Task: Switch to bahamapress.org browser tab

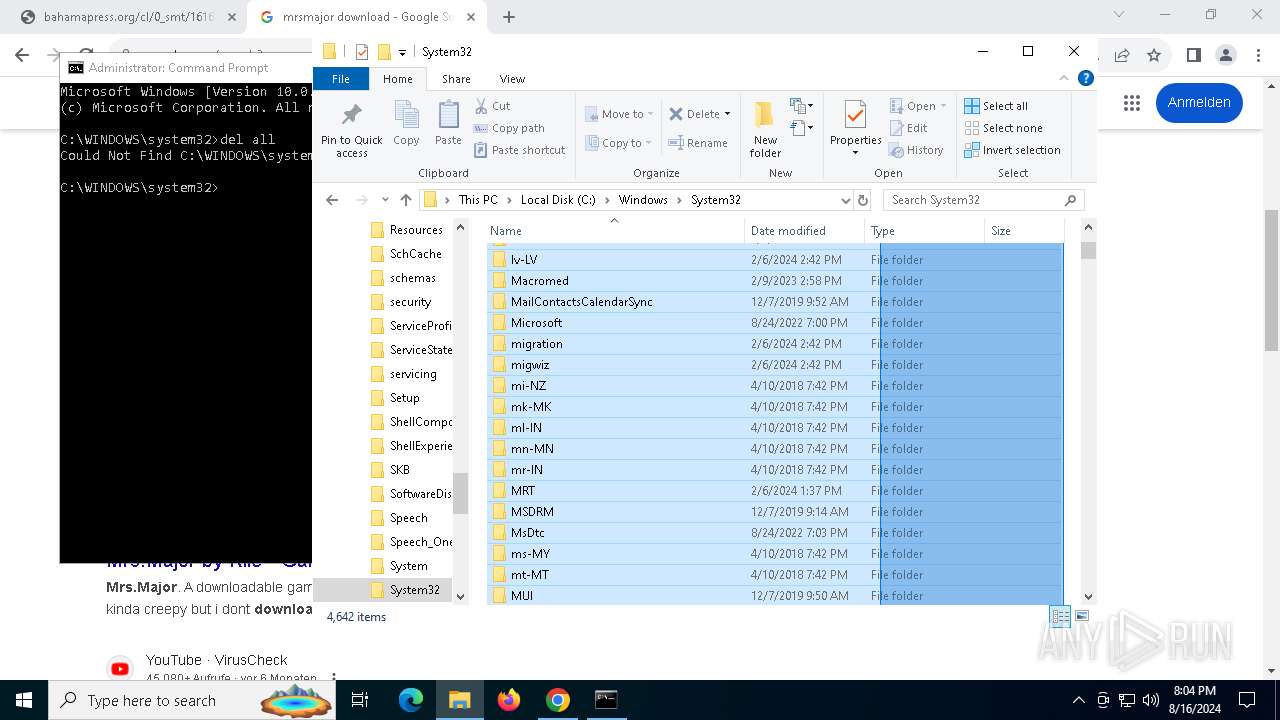Action: click(128, 17)
